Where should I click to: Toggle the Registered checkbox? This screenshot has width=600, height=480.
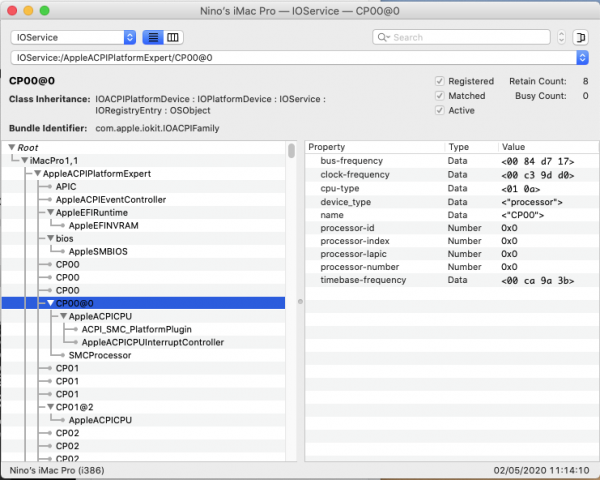pos(440,81)
